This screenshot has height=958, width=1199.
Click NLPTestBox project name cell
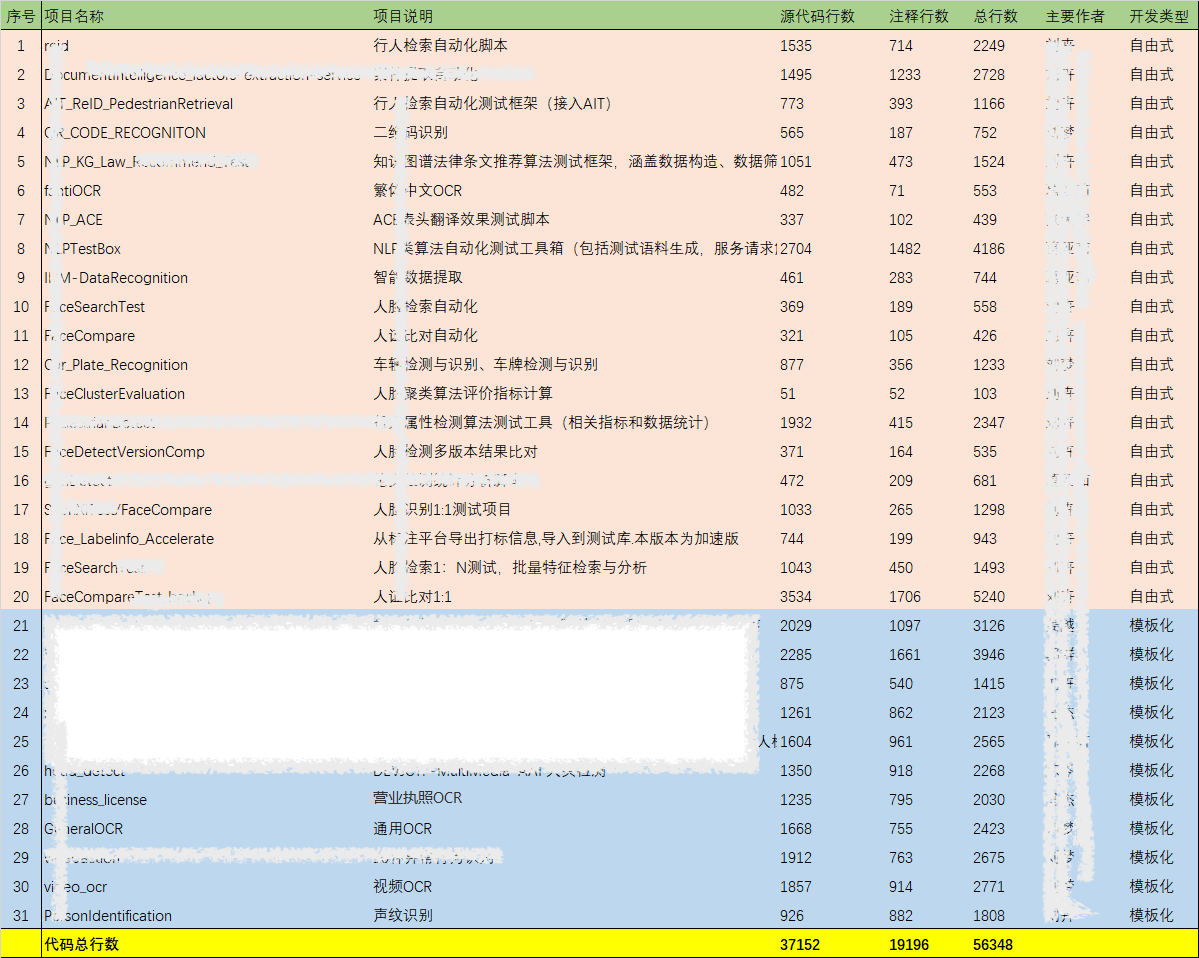pos(83,249)
